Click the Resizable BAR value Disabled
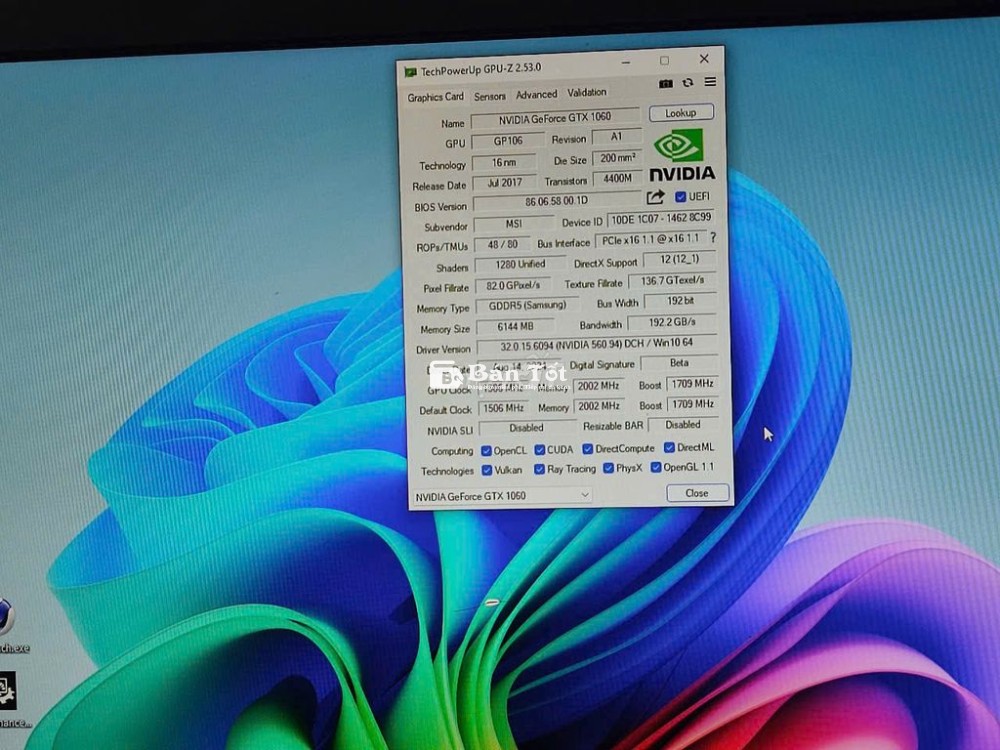Screen dimensions: 1000x750 pos(683,424)
